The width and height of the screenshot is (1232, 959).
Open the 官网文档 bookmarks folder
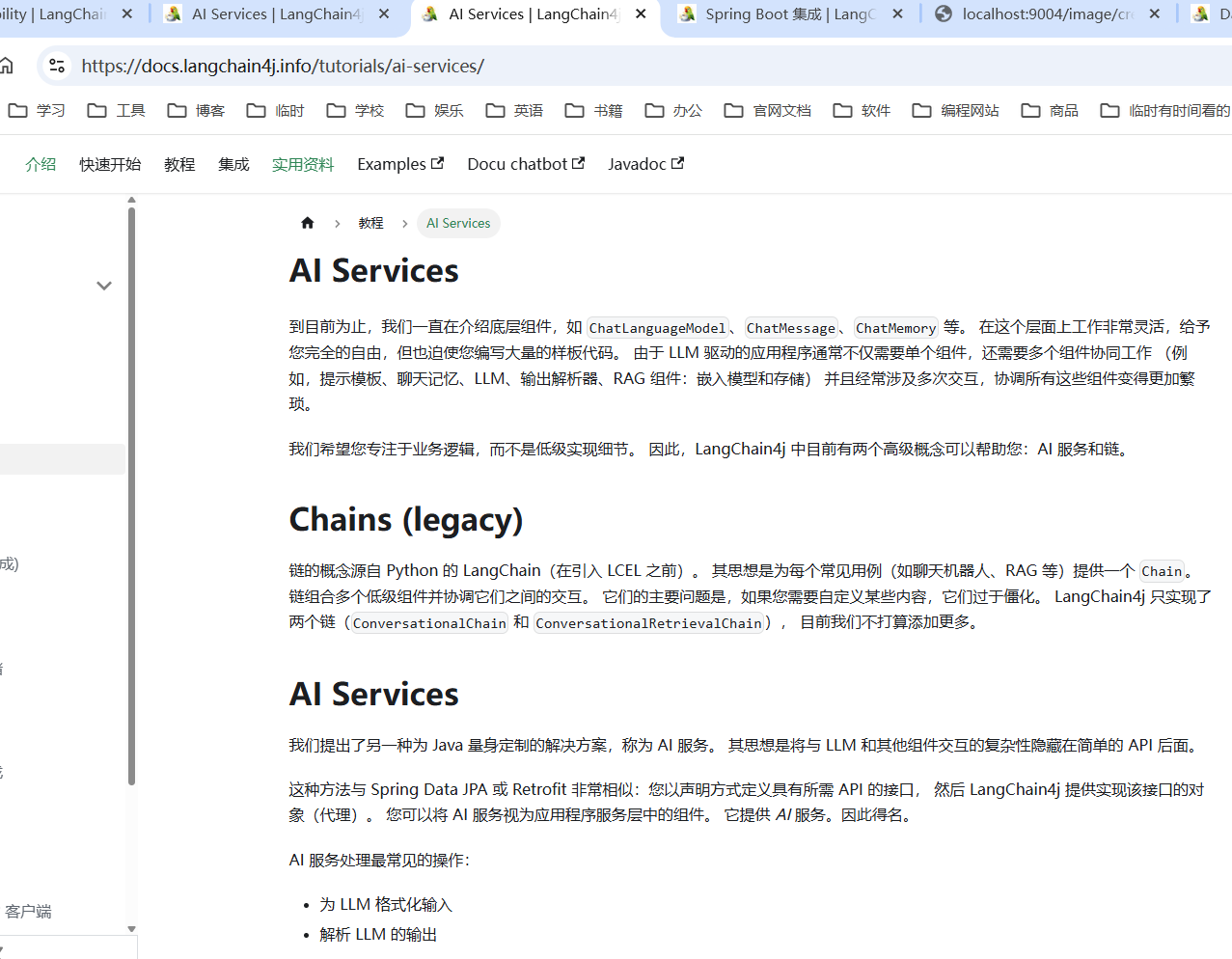coord(781,110)
